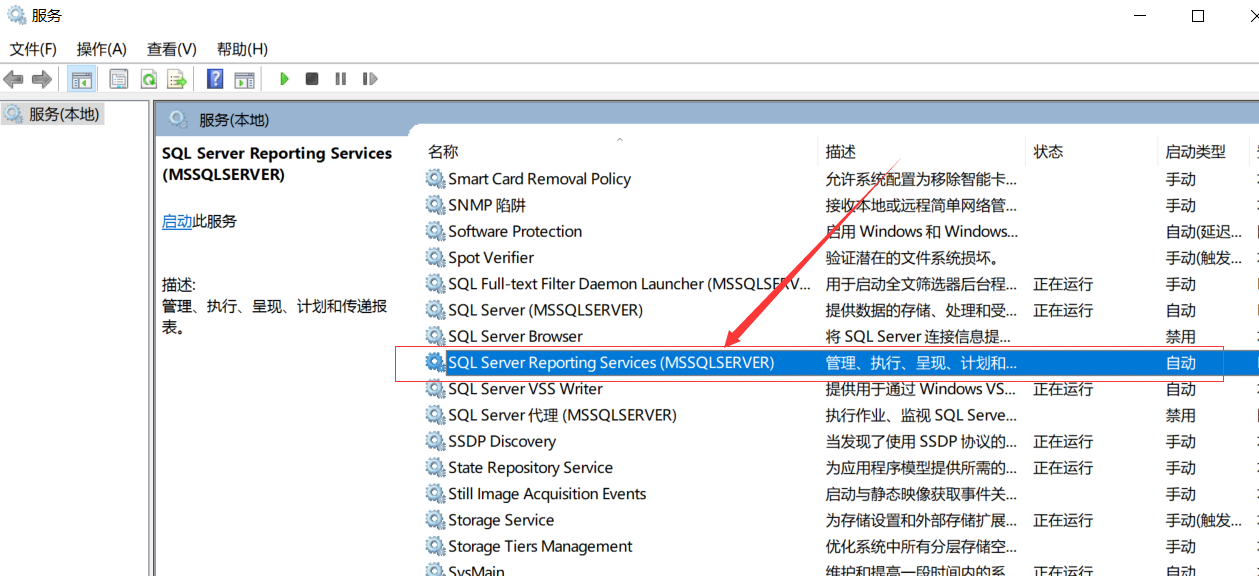
Task: Click gear icon of Storage Service
Action: point(435,520)
